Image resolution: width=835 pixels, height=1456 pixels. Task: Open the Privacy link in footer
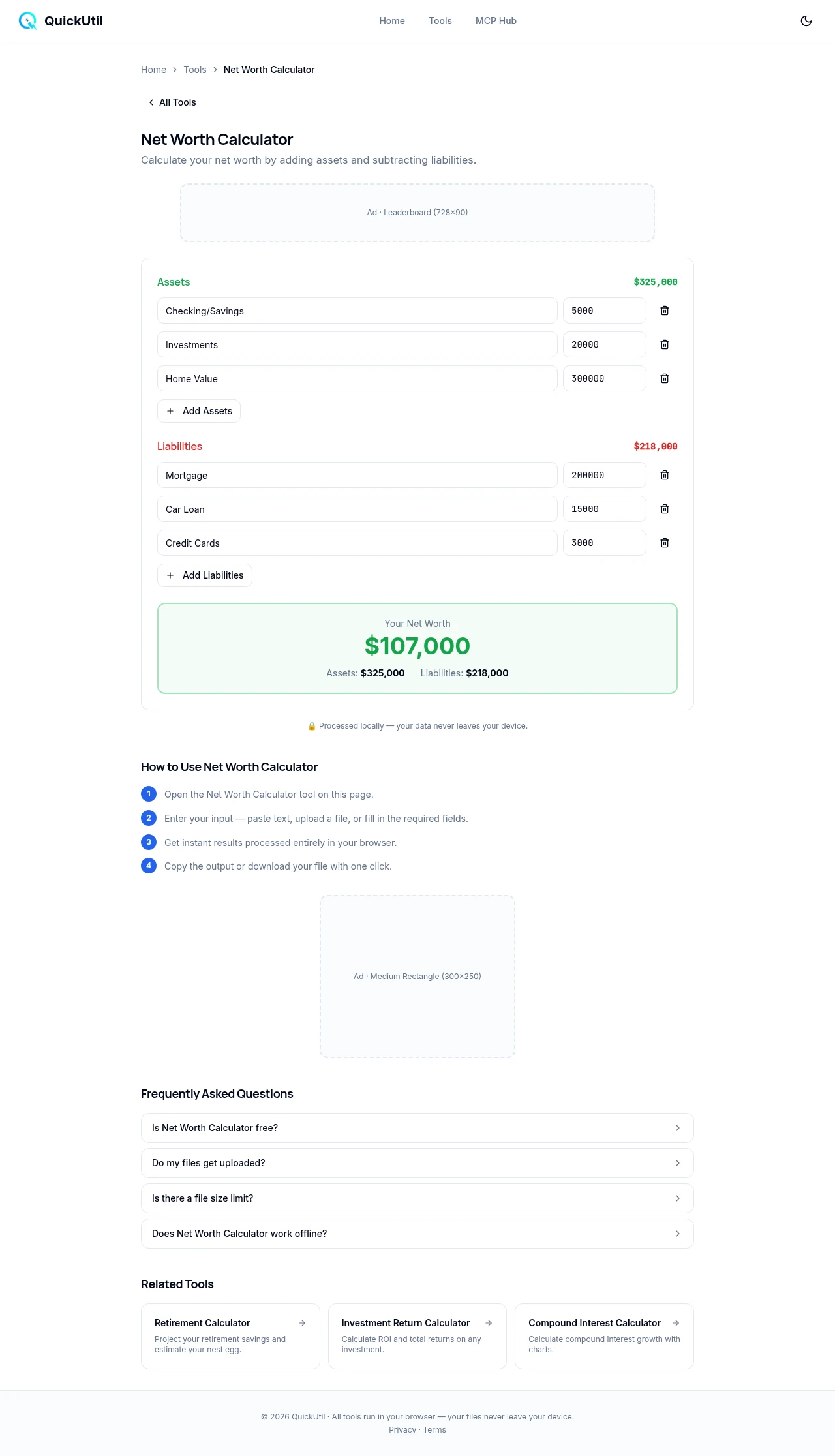point(402,1430)
